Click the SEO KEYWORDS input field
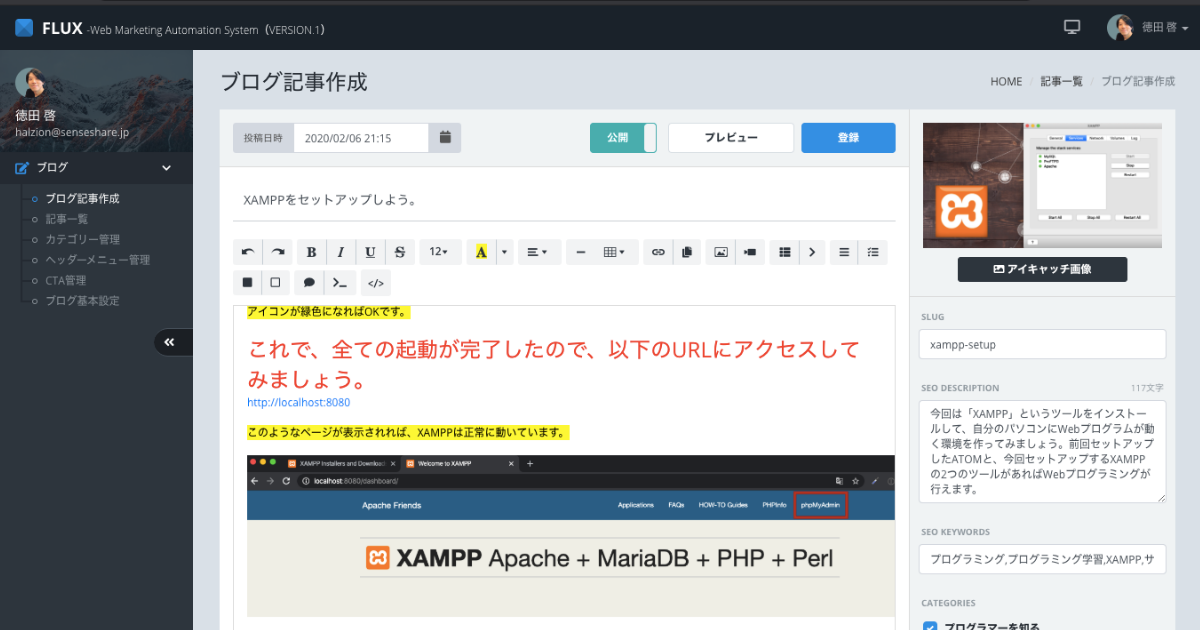This screenshot has height=630, width=1200. coord(1042,559)
